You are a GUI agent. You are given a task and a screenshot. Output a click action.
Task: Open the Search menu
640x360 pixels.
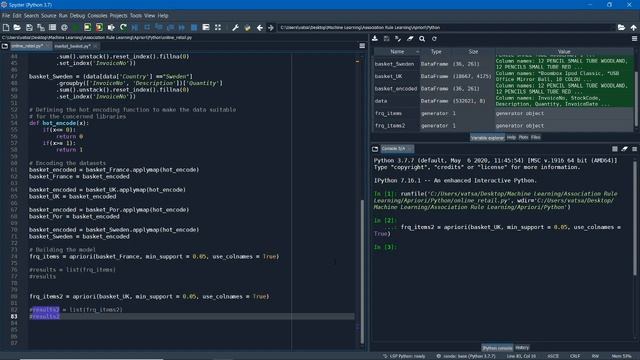point(31,16)
